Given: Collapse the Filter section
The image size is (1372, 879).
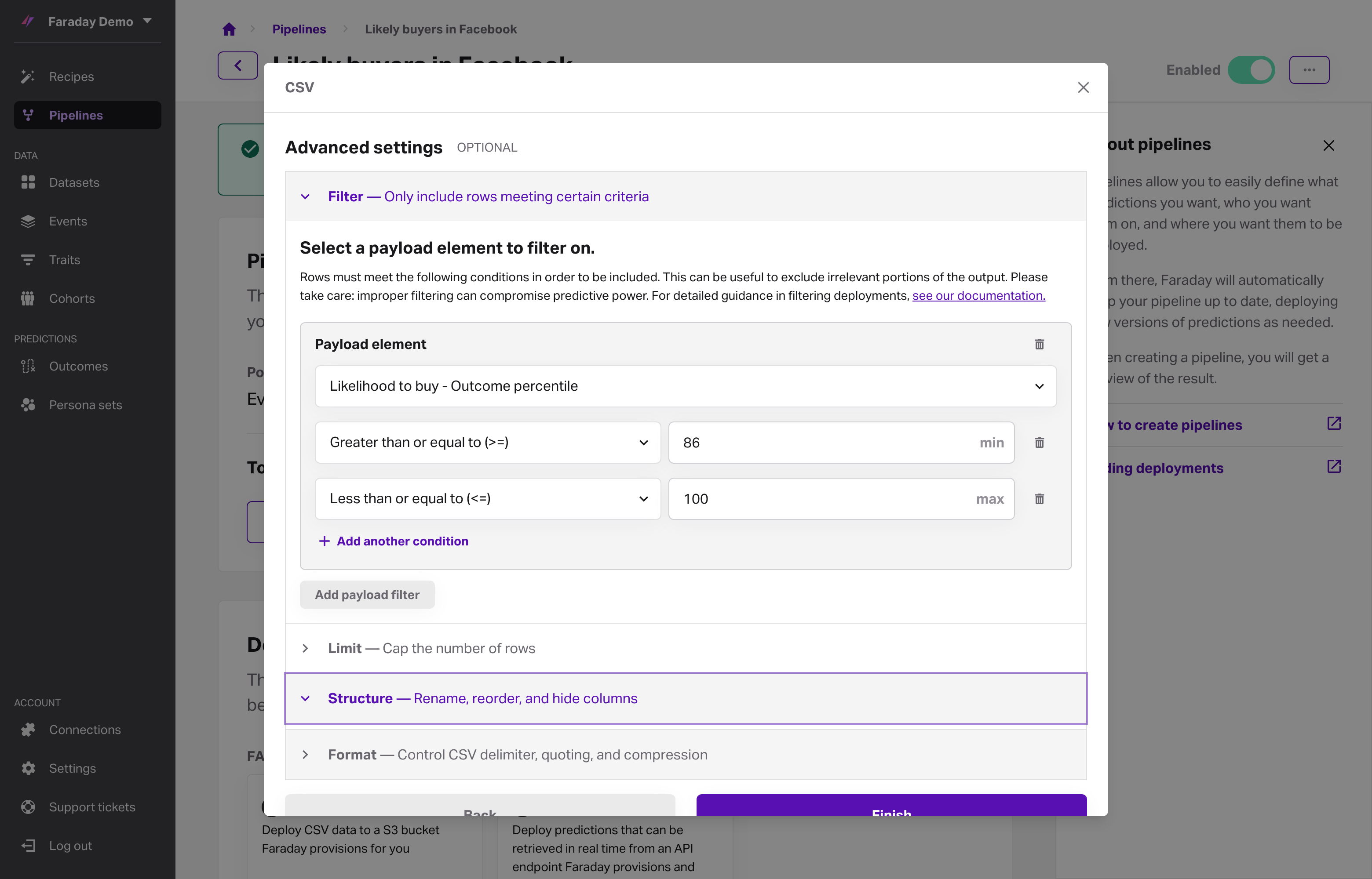Looking at the screenshot, I should tap(686, 196).
